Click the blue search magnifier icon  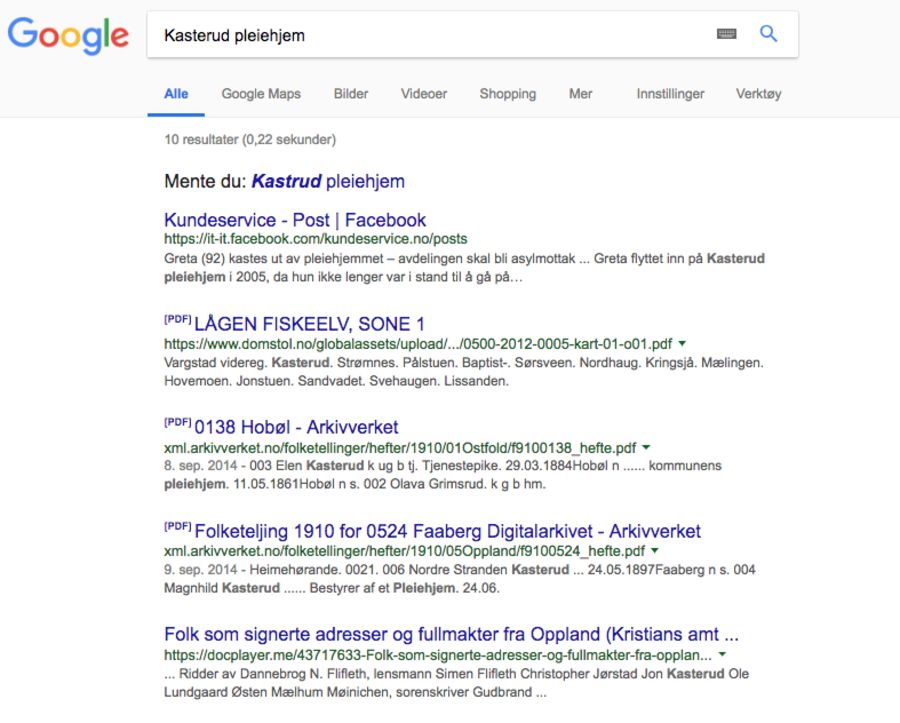point(769,34)
